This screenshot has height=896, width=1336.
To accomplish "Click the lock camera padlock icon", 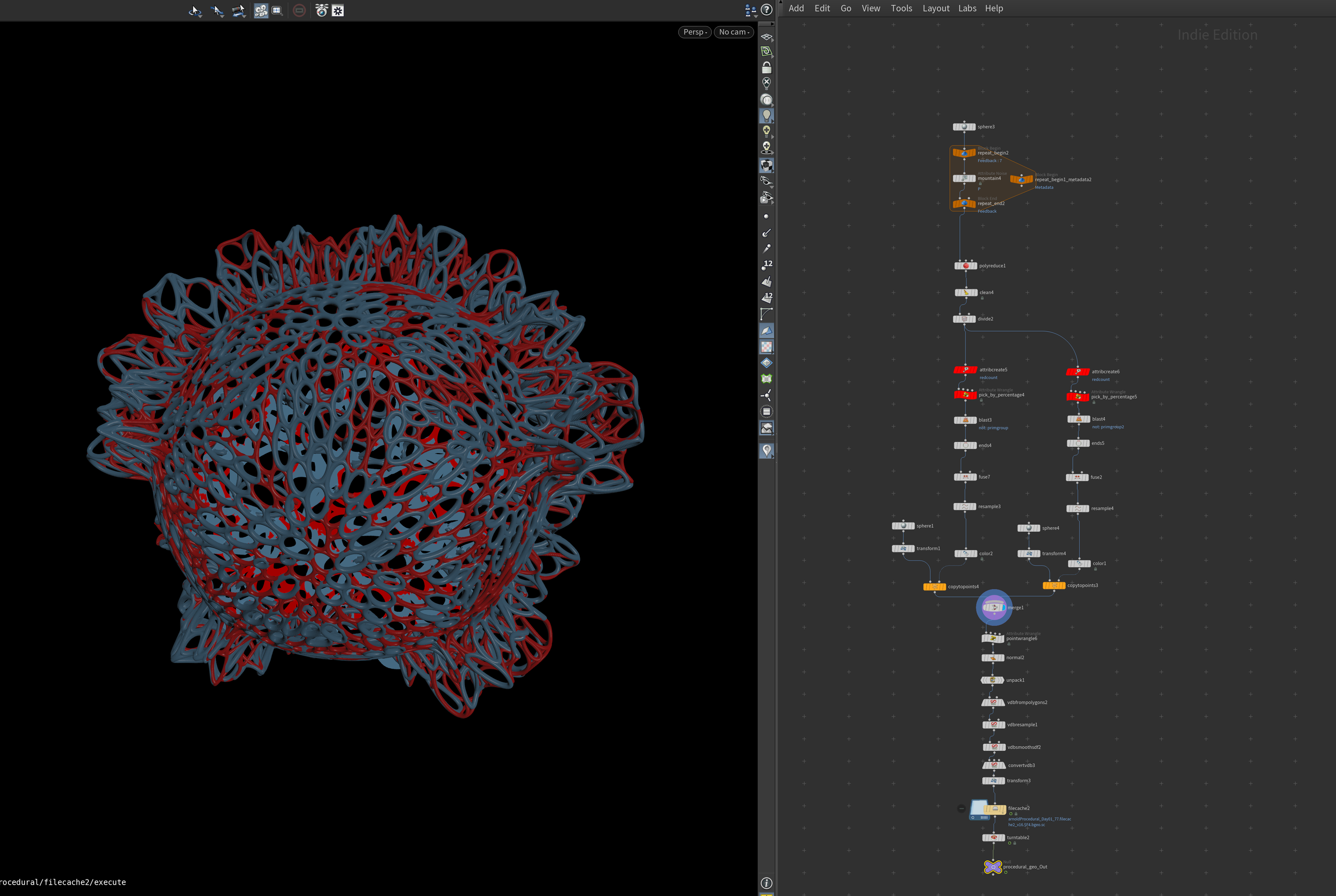I will pos(766,68).
